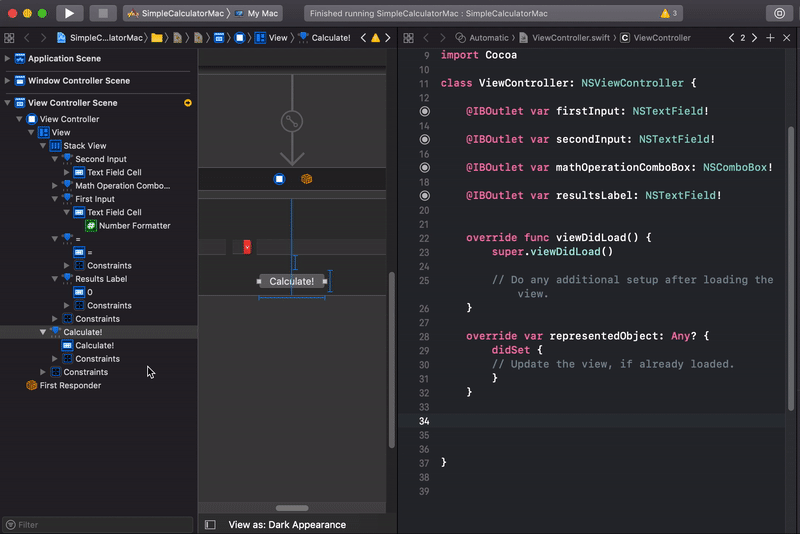Go back in the left editor's history
Screen dimensions: 800x534
click(x=27, y=38)
